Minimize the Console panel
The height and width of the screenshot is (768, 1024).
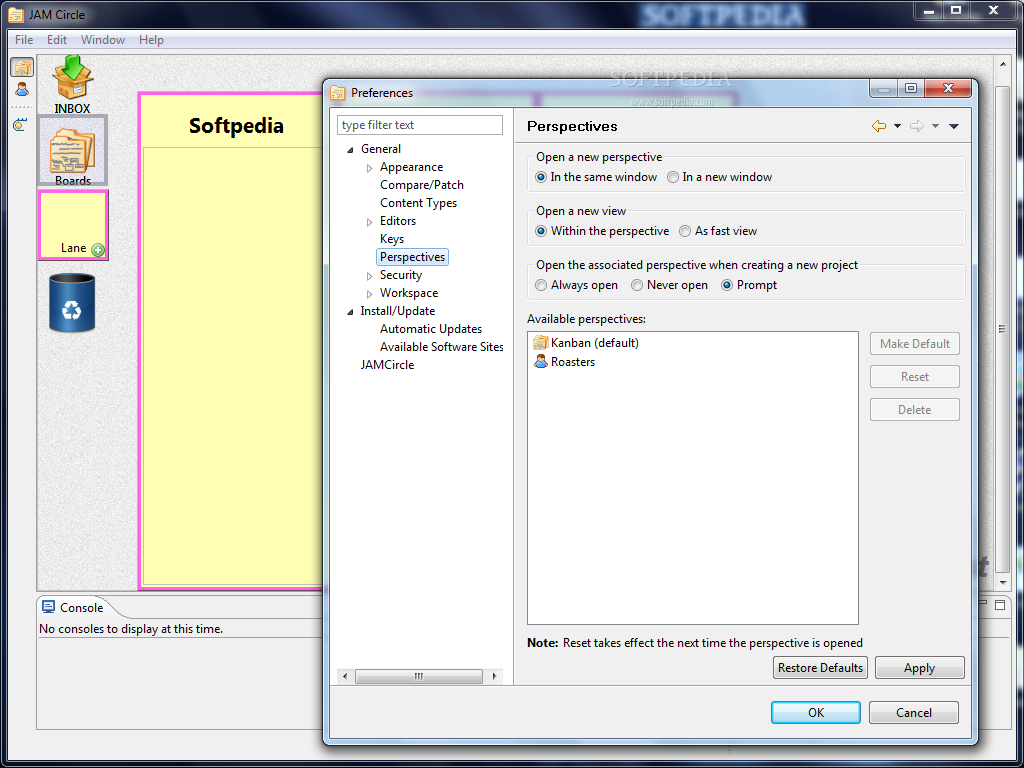983,605
